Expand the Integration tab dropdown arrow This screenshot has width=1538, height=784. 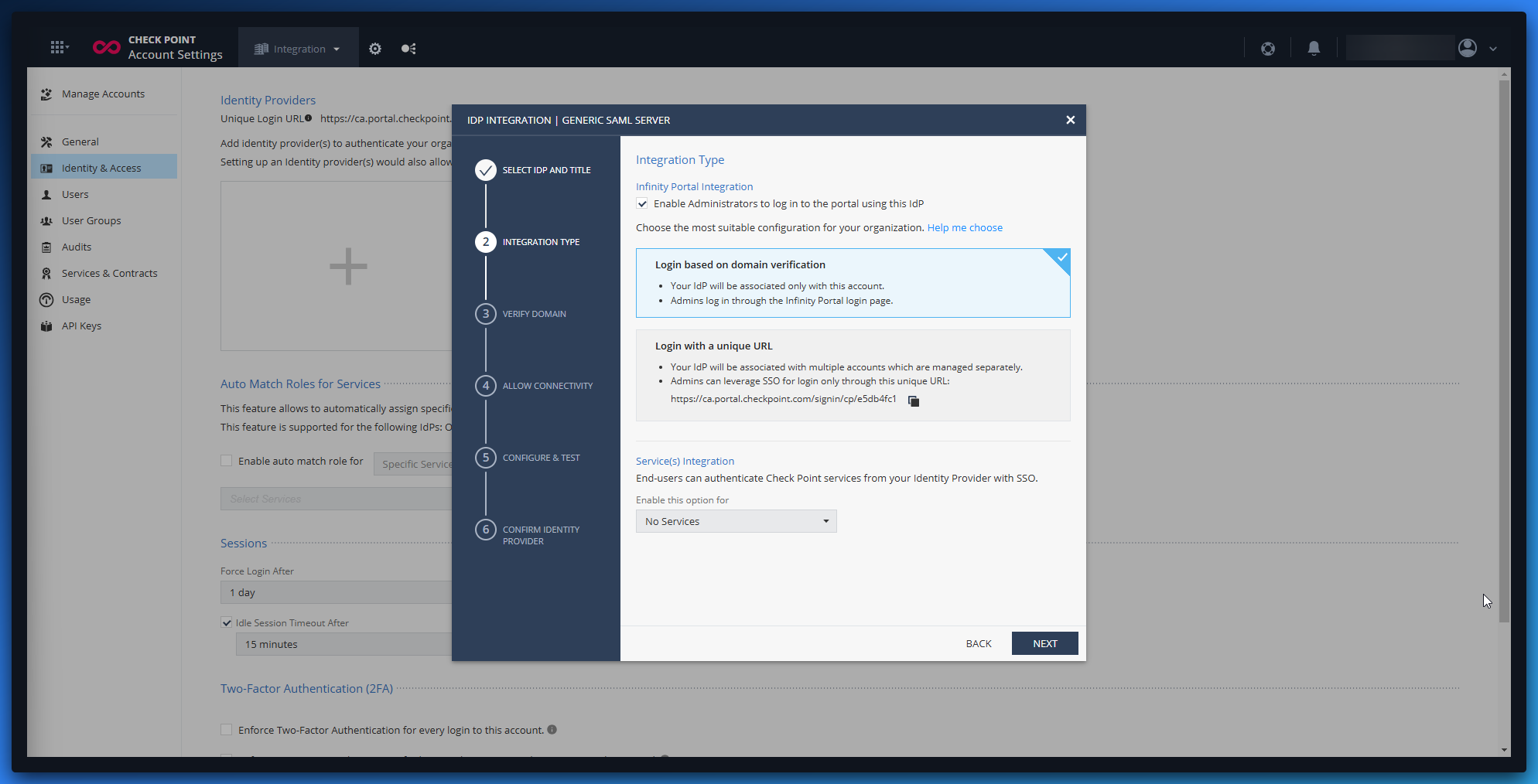337,49
